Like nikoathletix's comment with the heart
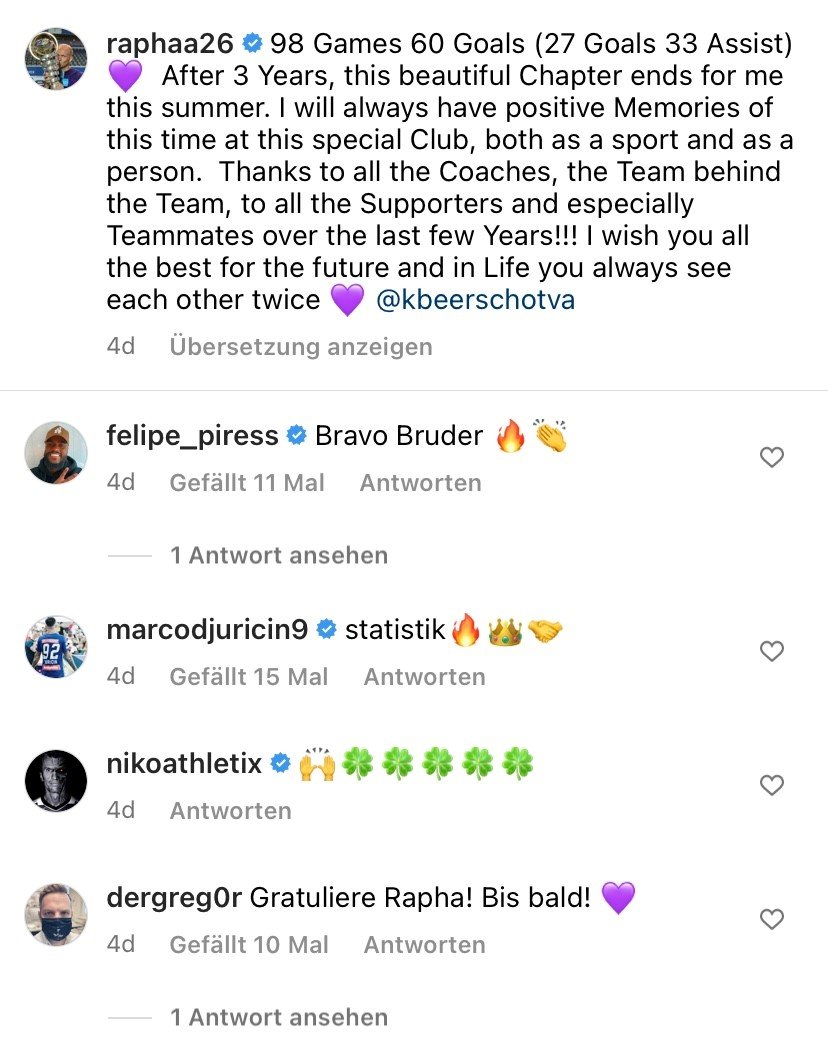Image resolution: width=828 pixels, height=1064 pixels. (772, 785)
